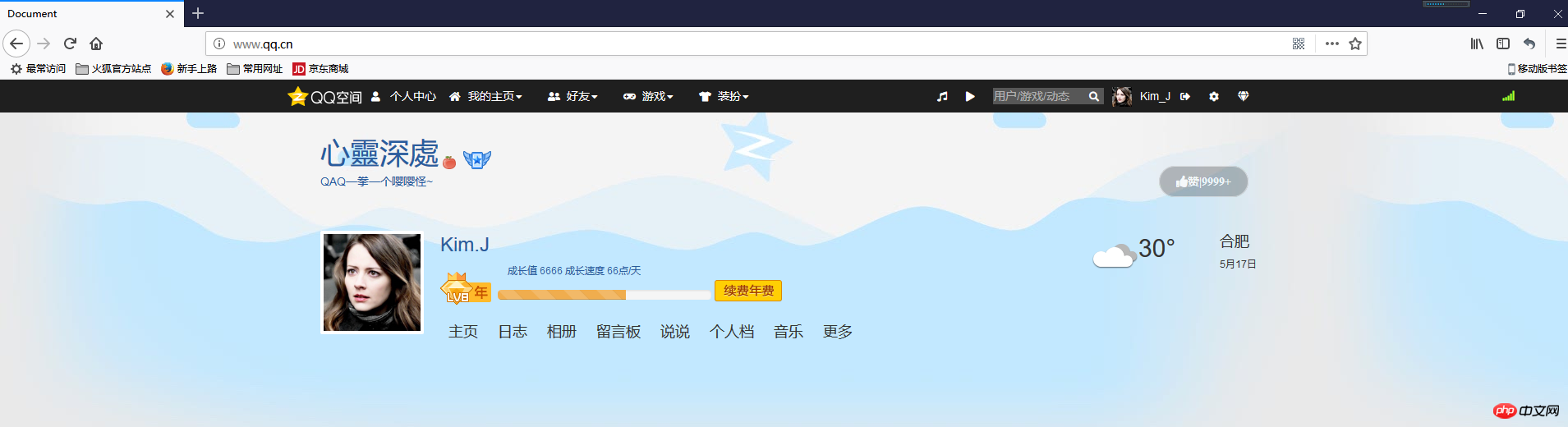Click the large profile photo
The image size is (1568, 427).
372,282
